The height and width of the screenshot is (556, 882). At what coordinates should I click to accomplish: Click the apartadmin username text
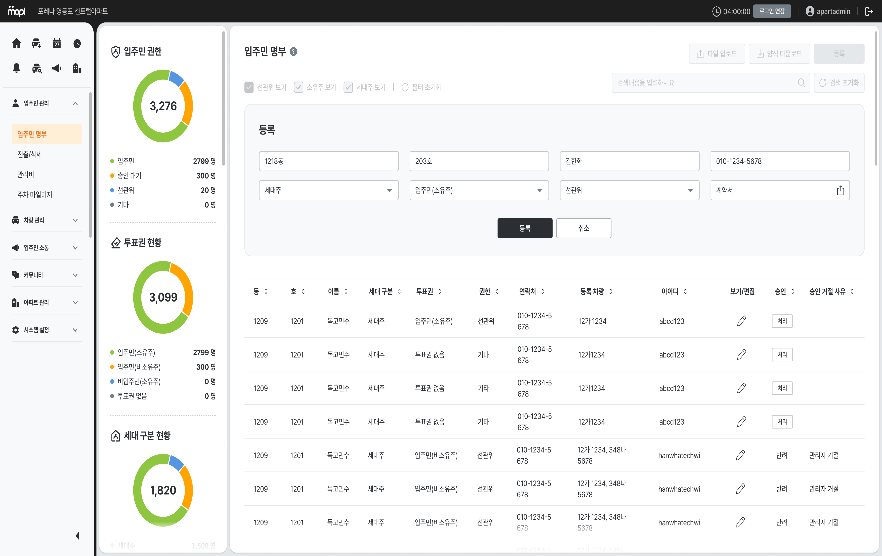click(x=833, y=11)
